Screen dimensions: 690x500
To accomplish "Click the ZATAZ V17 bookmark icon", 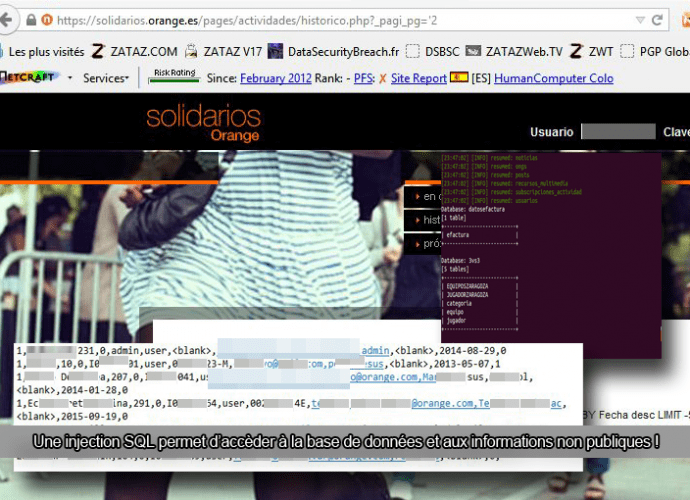I will click(x=191, y=51).
